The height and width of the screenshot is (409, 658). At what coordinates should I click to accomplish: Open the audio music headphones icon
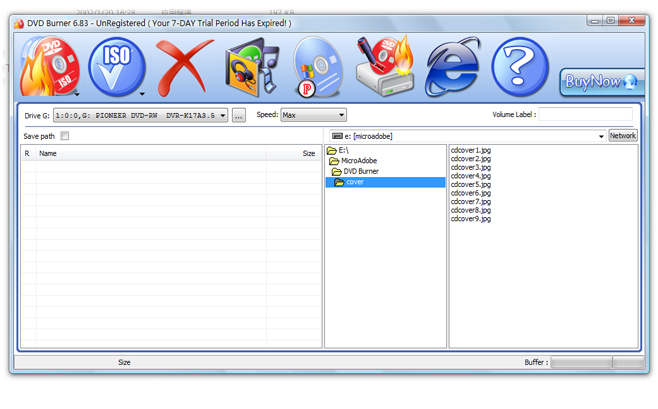(x=252, y=67)
